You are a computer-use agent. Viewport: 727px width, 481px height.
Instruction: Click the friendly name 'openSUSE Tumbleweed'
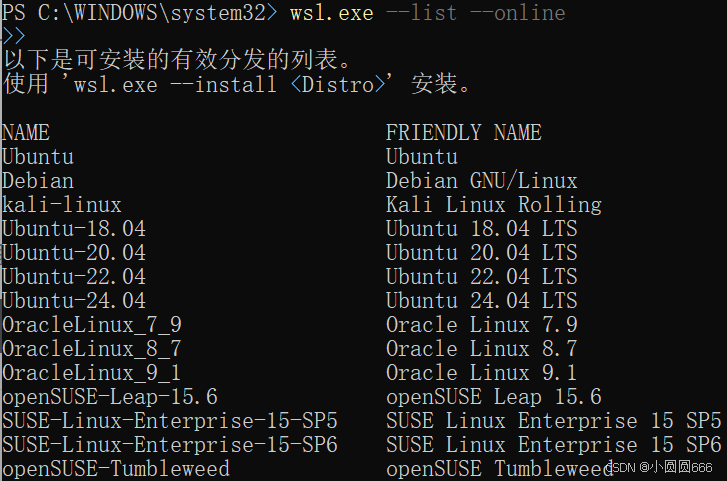[x=500, y=469]
